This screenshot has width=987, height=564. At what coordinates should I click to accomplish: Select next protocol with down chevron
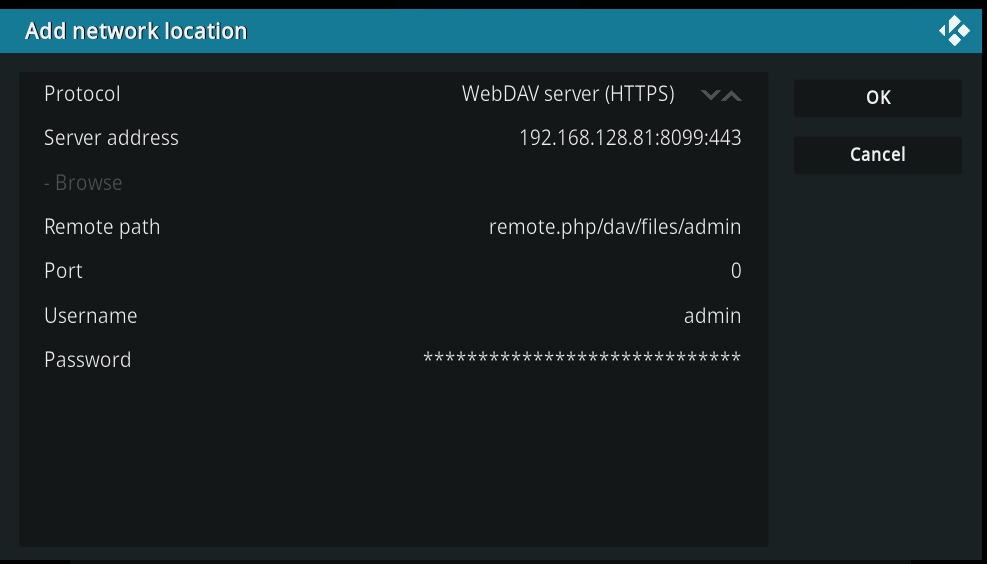[x=711, y=95]
